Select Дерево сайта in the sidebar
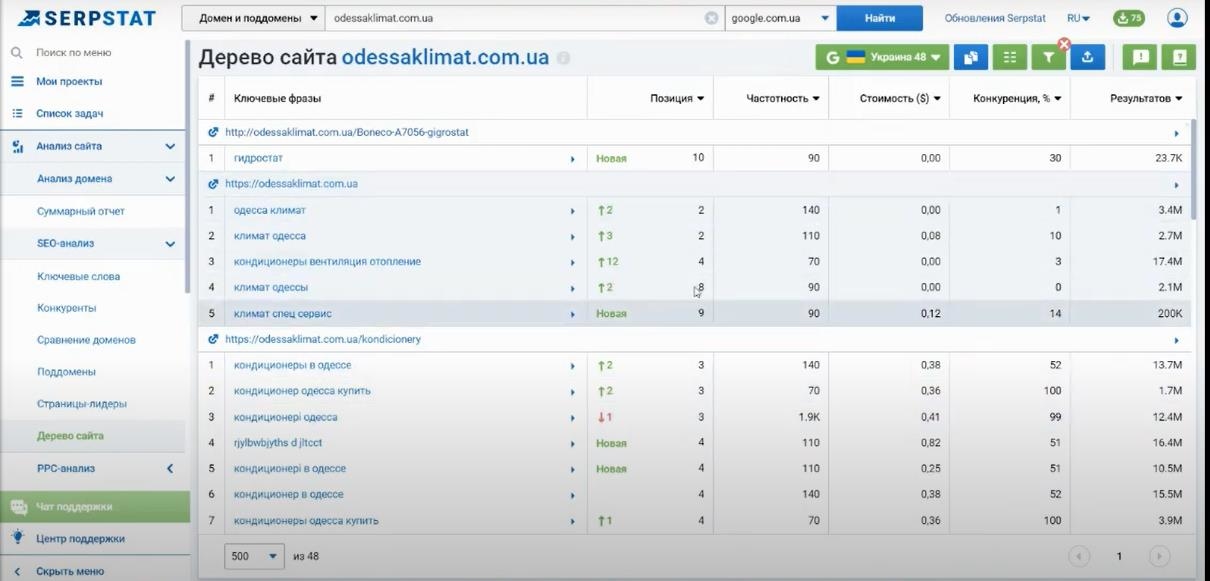Screen dimensions: 1210x581 pyautogui.click(x=70, y=436)
